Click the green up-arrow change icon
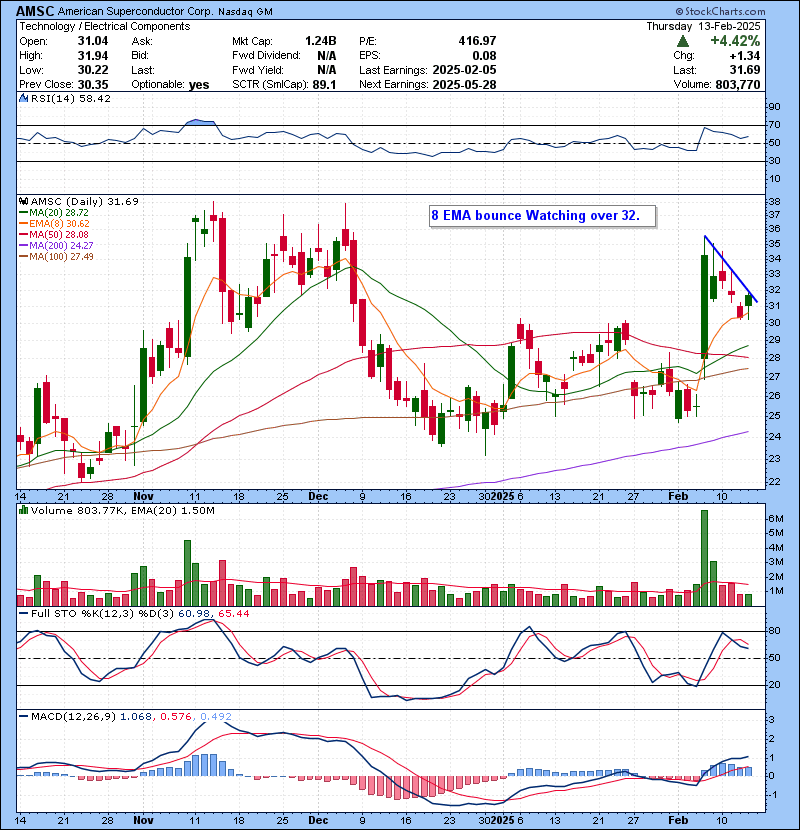The image size is (800, 830). point(683,41)
